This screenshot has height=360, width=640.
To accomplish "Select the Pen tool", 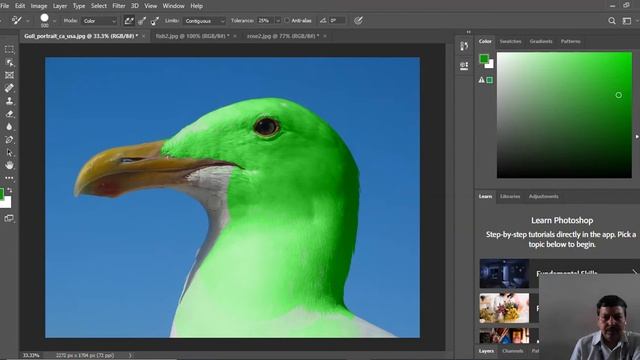I will tap(9, 140).
